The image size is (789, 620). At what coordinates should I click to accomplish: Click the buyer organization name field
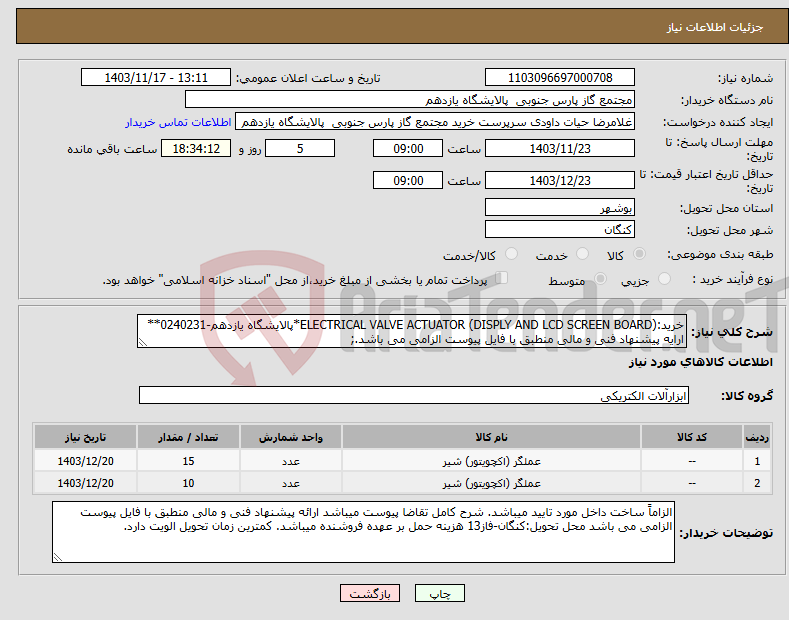(410, 100)
